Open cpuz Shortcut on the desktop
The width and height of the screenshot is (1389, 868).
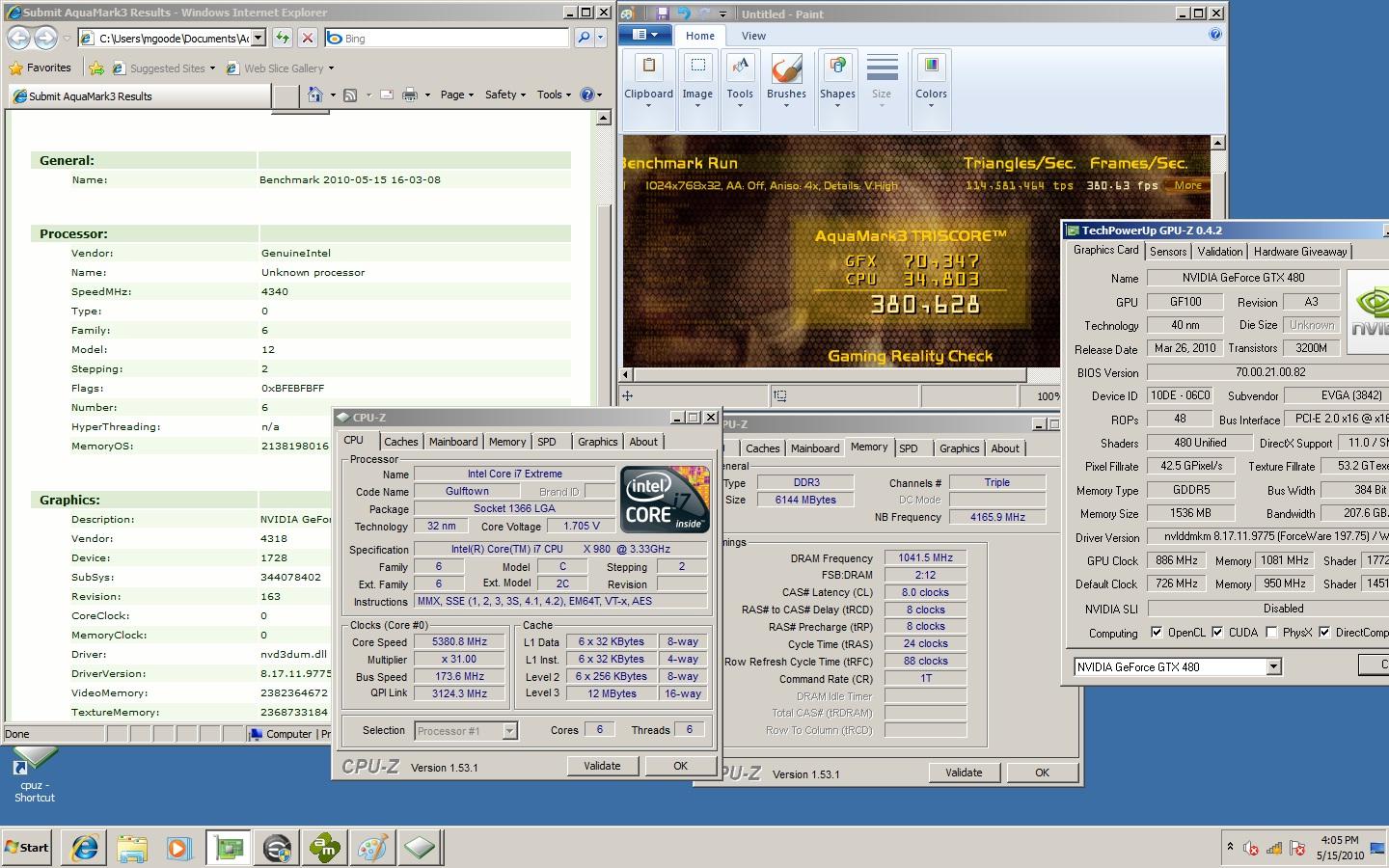(x=34, y=776)
